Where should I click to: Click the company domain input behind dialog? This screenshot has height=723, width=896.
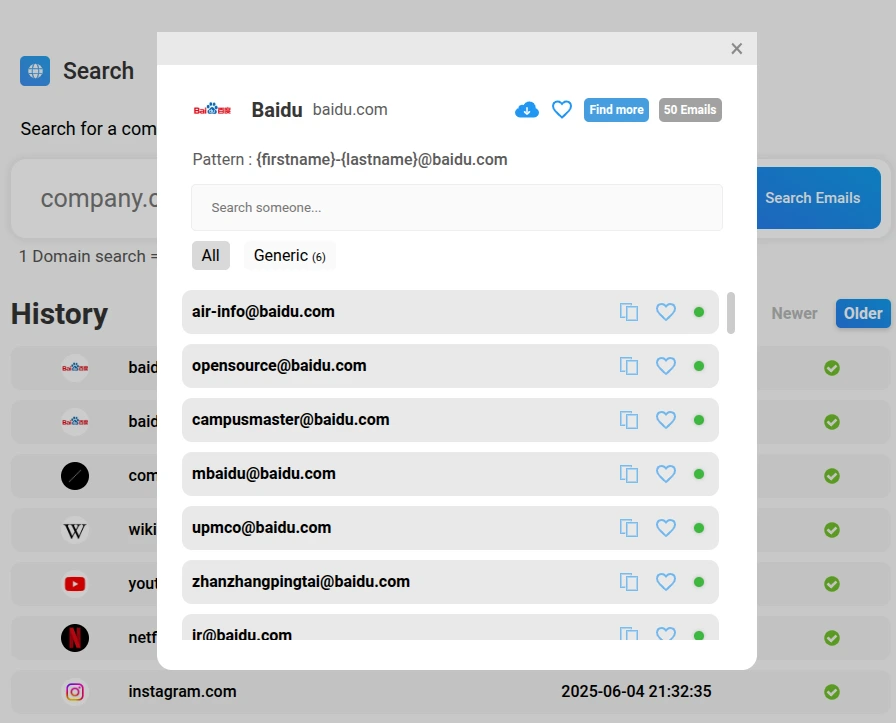click(x=86, y=198)
